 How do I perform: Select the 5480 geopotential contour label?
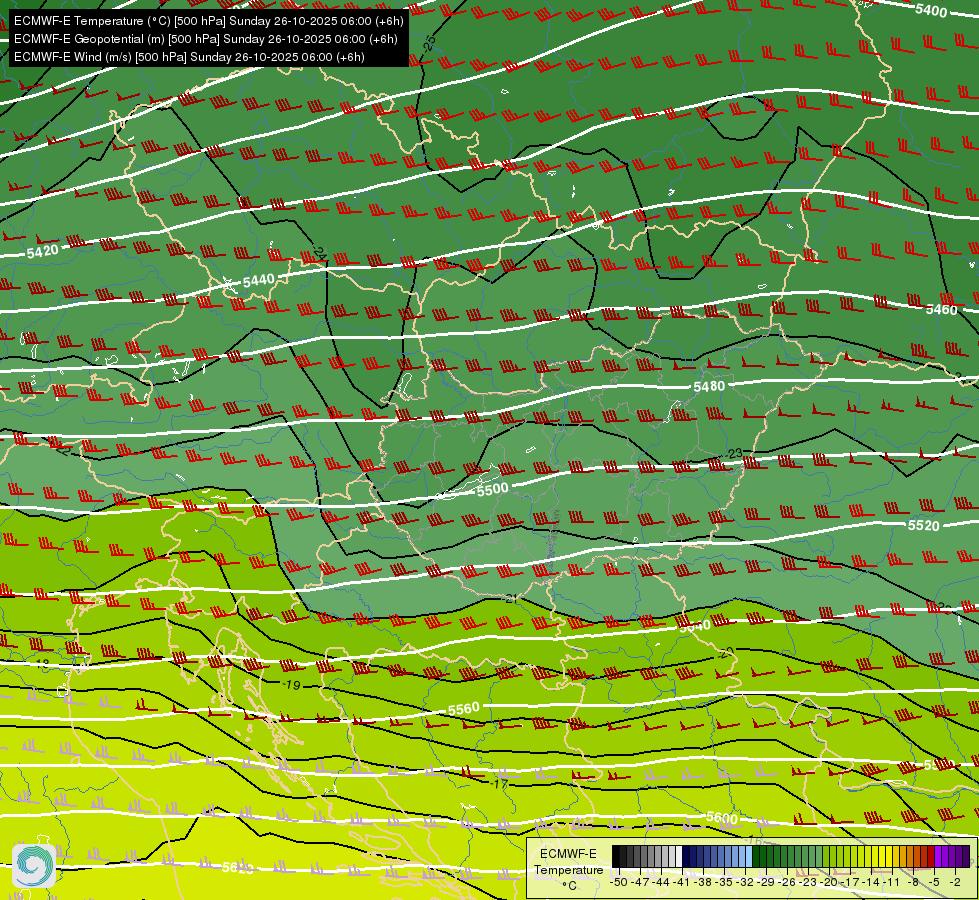709,387
